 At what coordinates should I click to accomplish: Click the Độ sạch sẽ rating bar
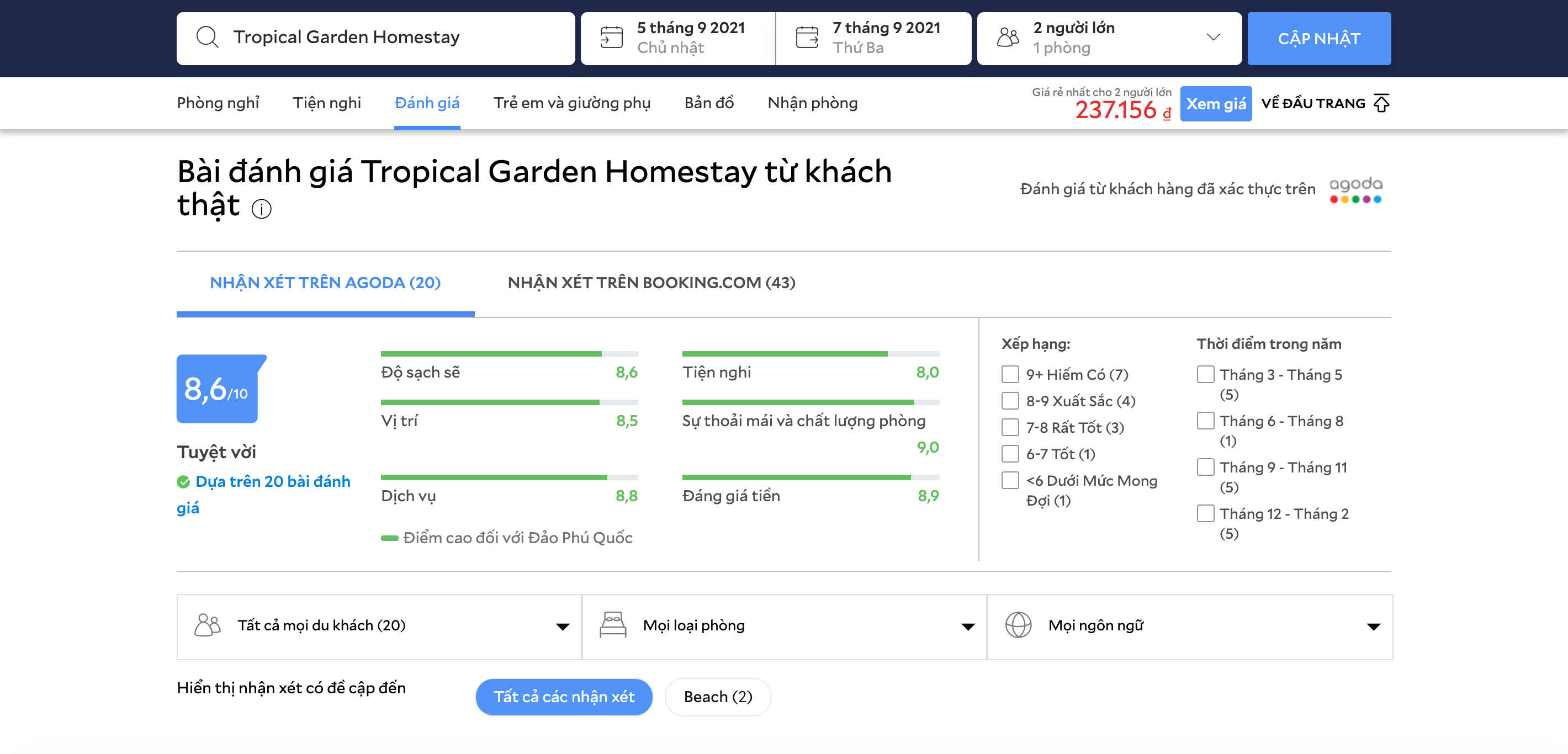509,354
